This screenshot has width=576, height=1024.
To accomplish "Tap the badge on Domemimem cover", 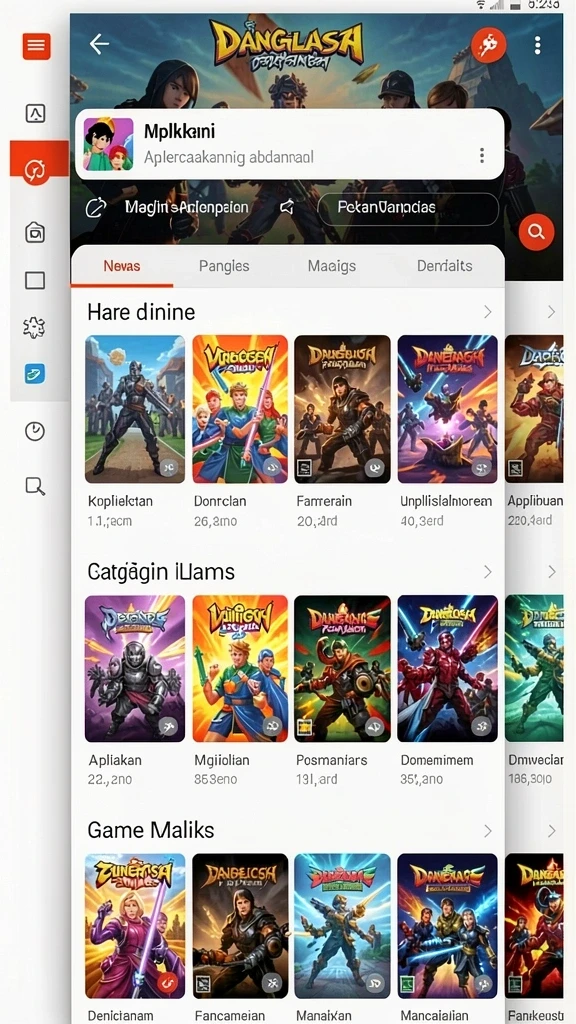I will 481,726.
